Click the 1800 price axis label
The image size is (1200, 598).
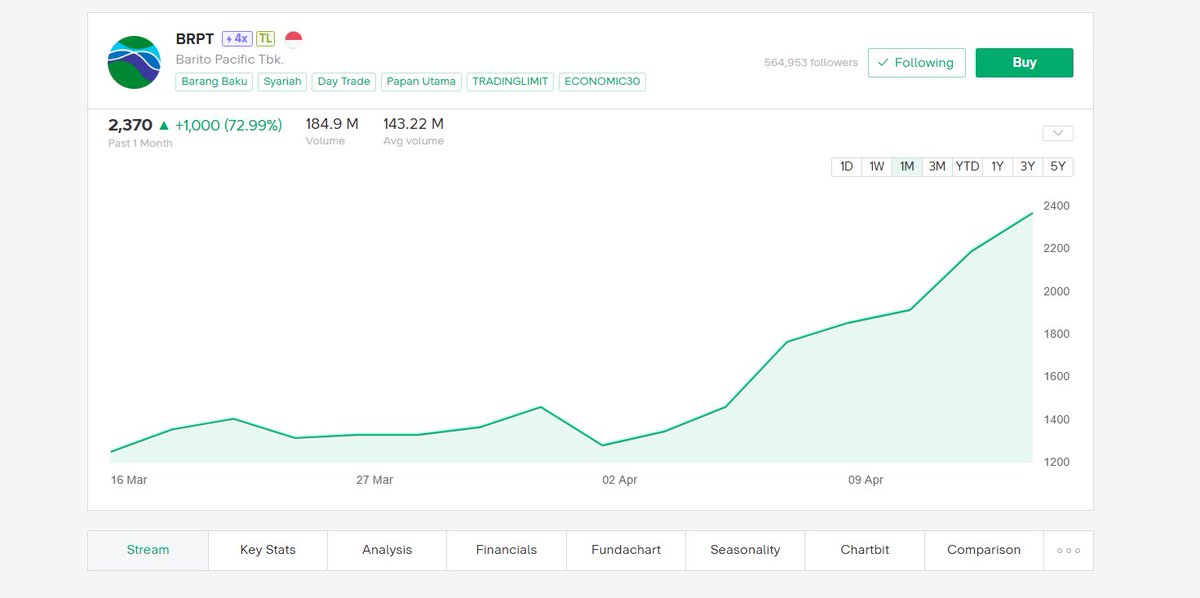(x=1057, y=334)
